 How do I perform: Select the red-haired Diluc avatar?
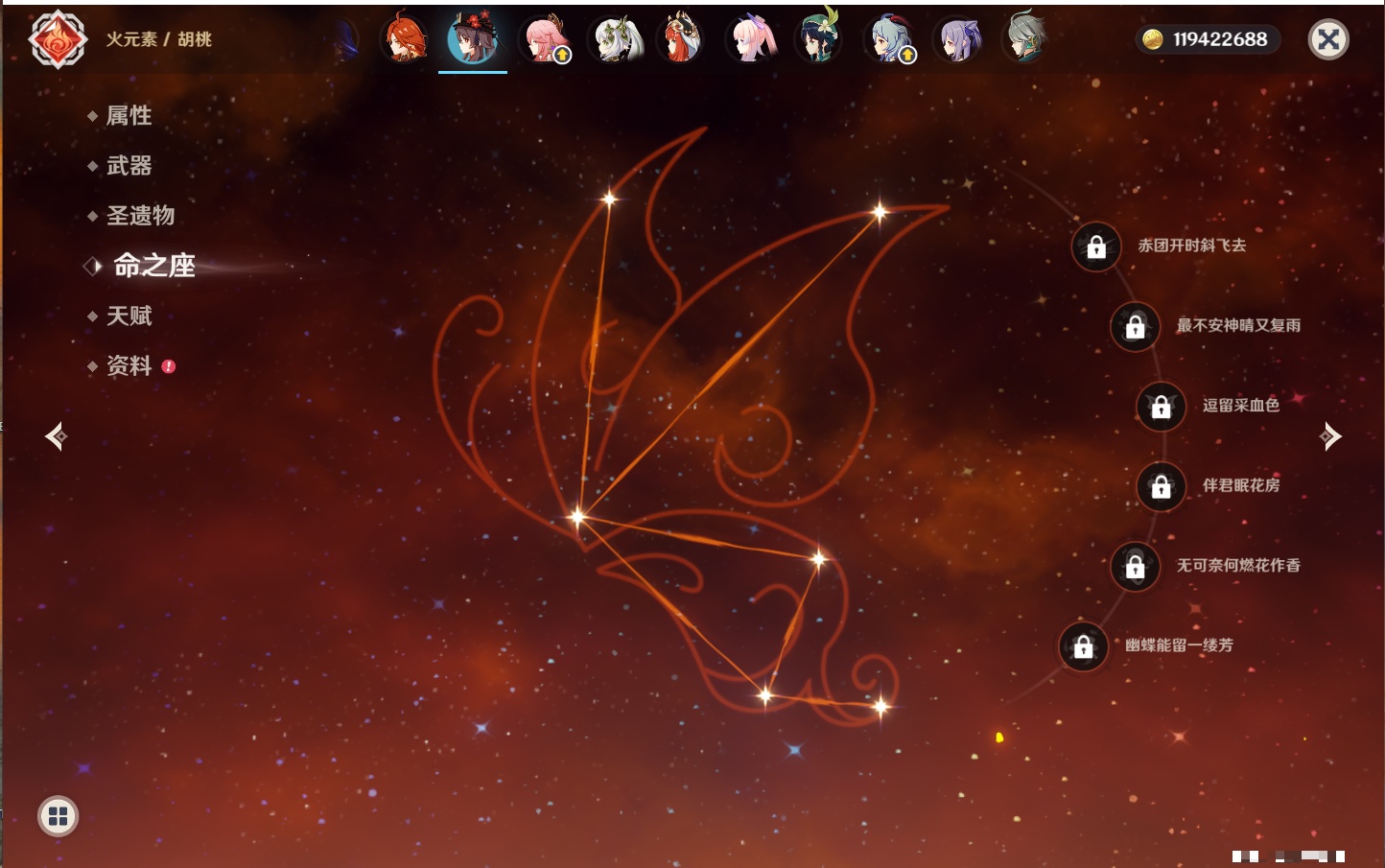coord(404,39)
